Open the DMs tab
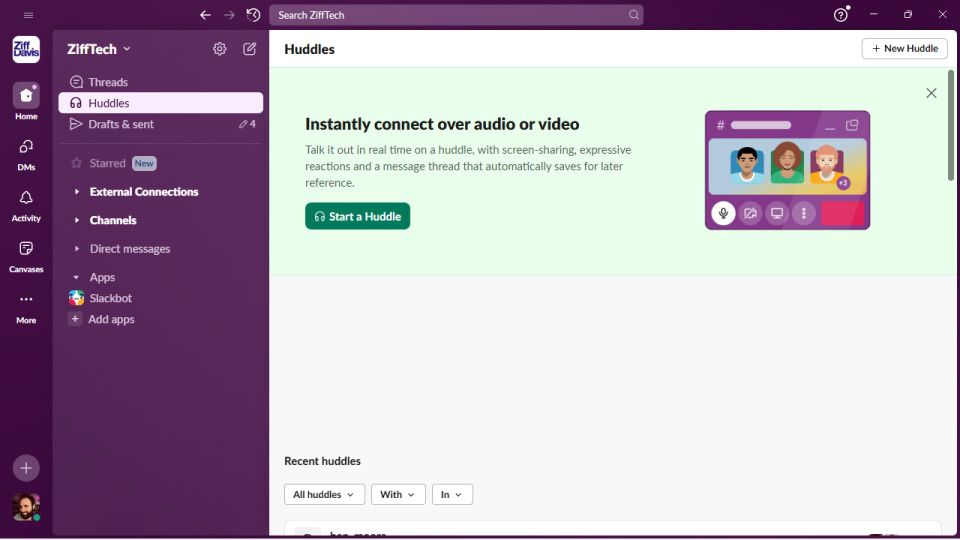Image resolution: width=960 pixels, height=540 pixels. coord(26,154)
